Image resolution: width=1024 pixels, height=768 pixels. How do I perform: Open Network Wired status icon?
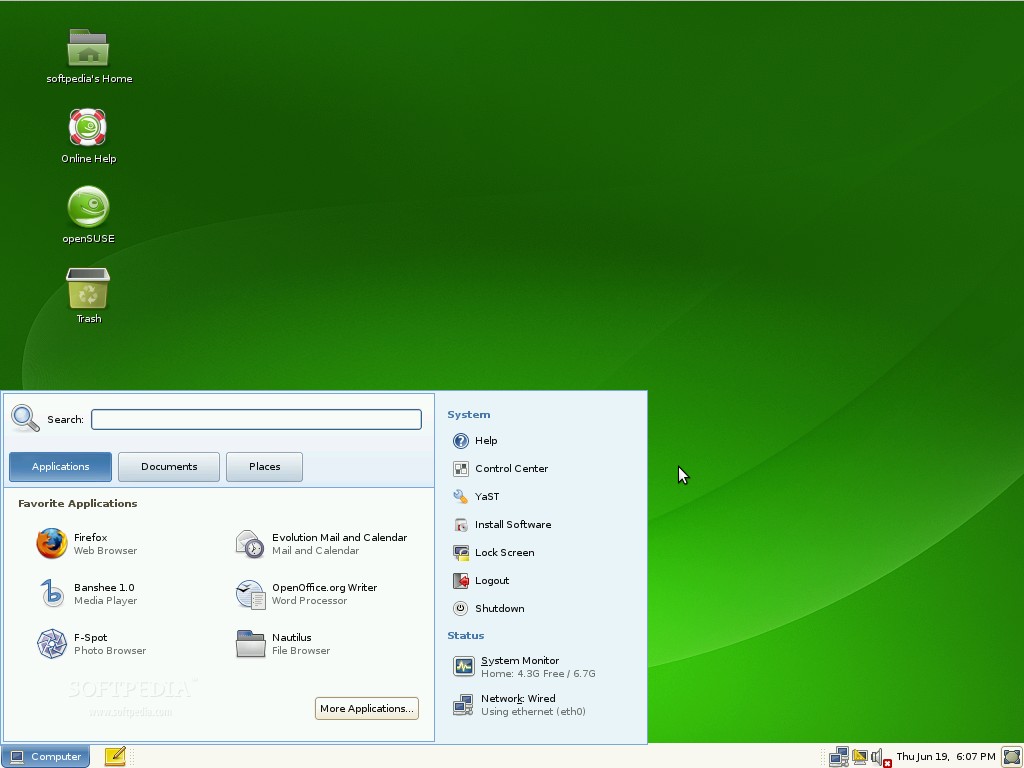(464, 705)
